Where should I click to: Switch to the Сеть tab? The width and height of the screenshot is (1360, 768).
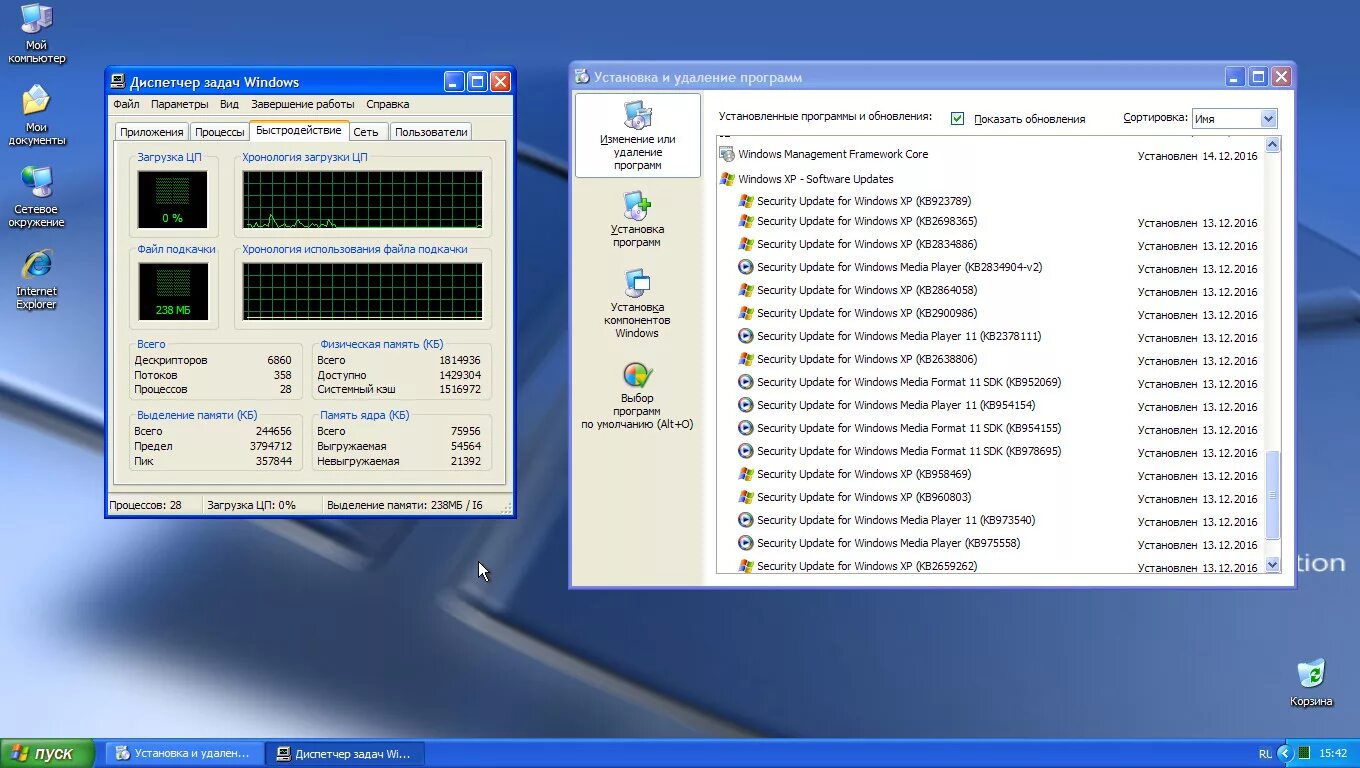click(x=367, y=130)
